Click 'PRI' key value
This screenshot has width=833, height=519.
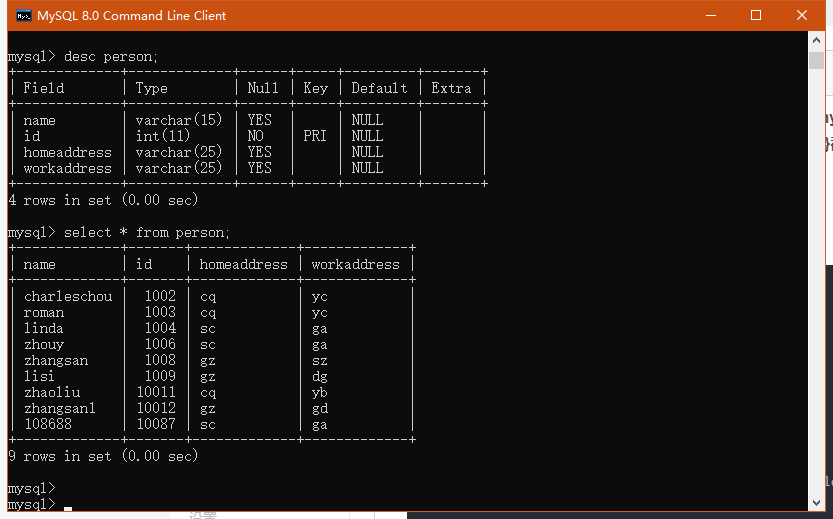click(314, 136)
